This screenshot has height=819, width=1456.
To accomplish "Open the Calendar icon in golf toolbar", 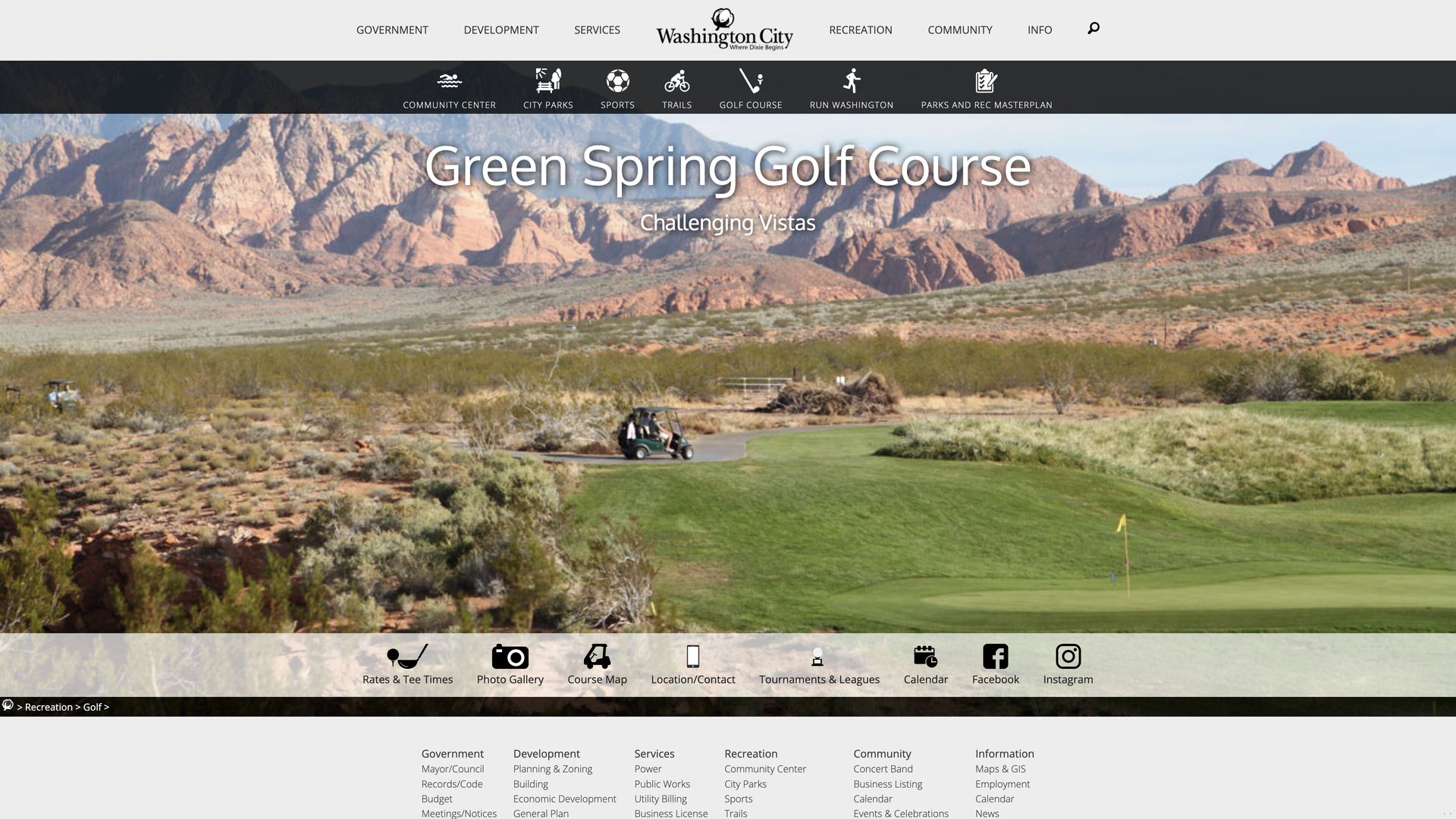I will coord(925,656).
